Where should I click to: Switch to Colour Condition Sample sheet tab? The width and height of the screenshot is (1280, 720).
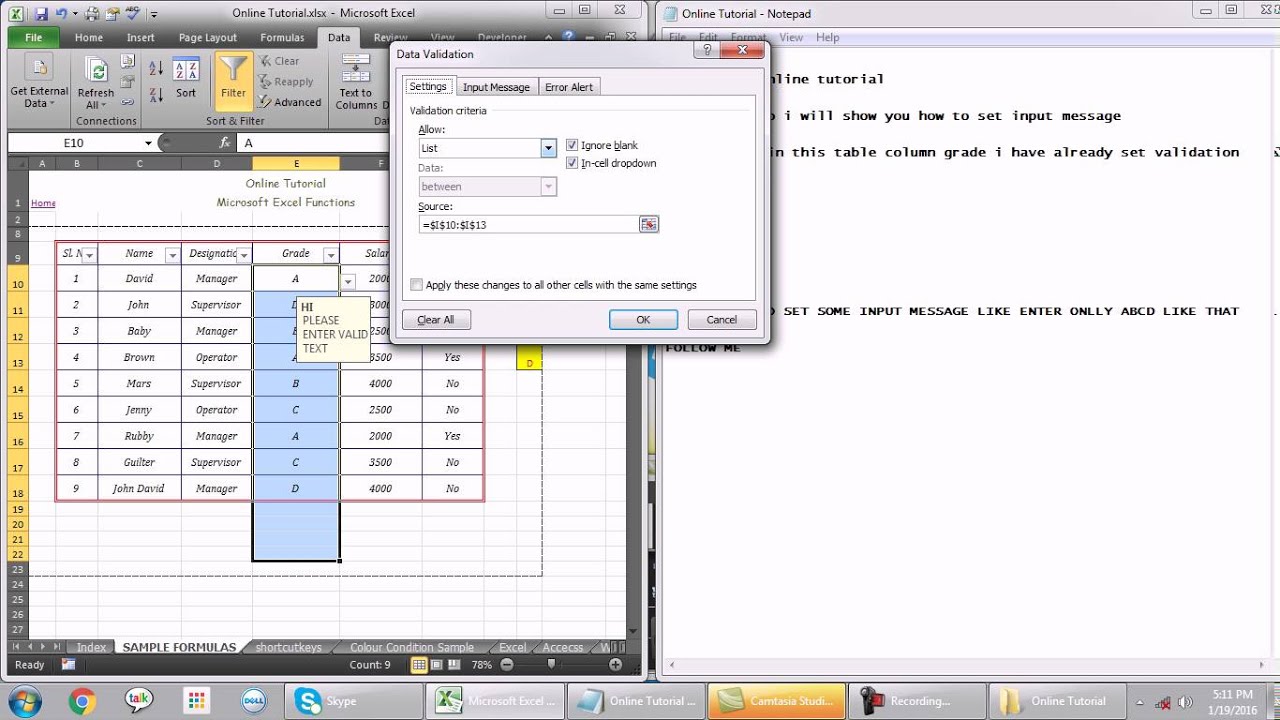(x=412, y=647)
